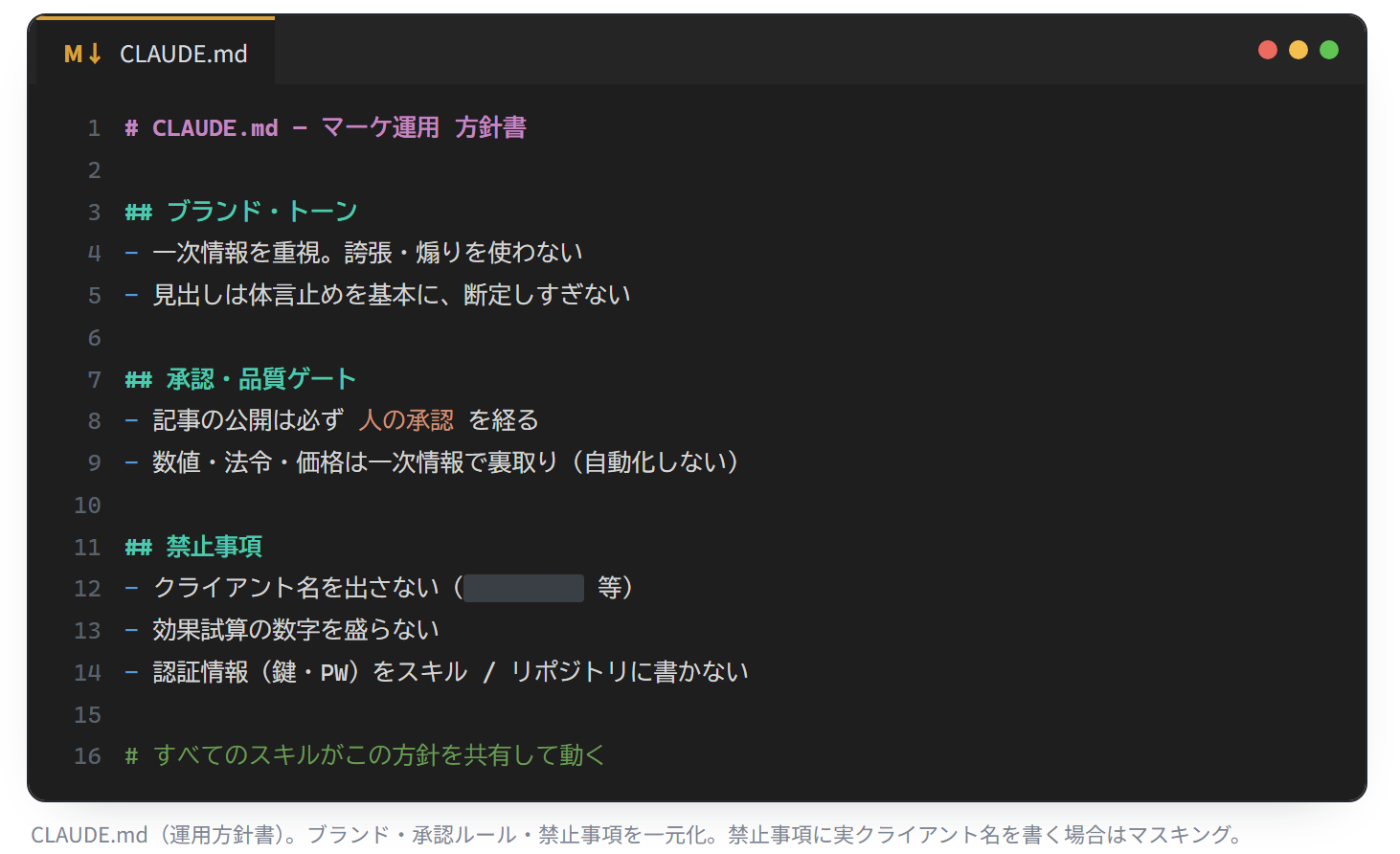This screenshot has height=854, width=1400.
Task: Click line number 11 in gutter
Action: click(87, 548)
